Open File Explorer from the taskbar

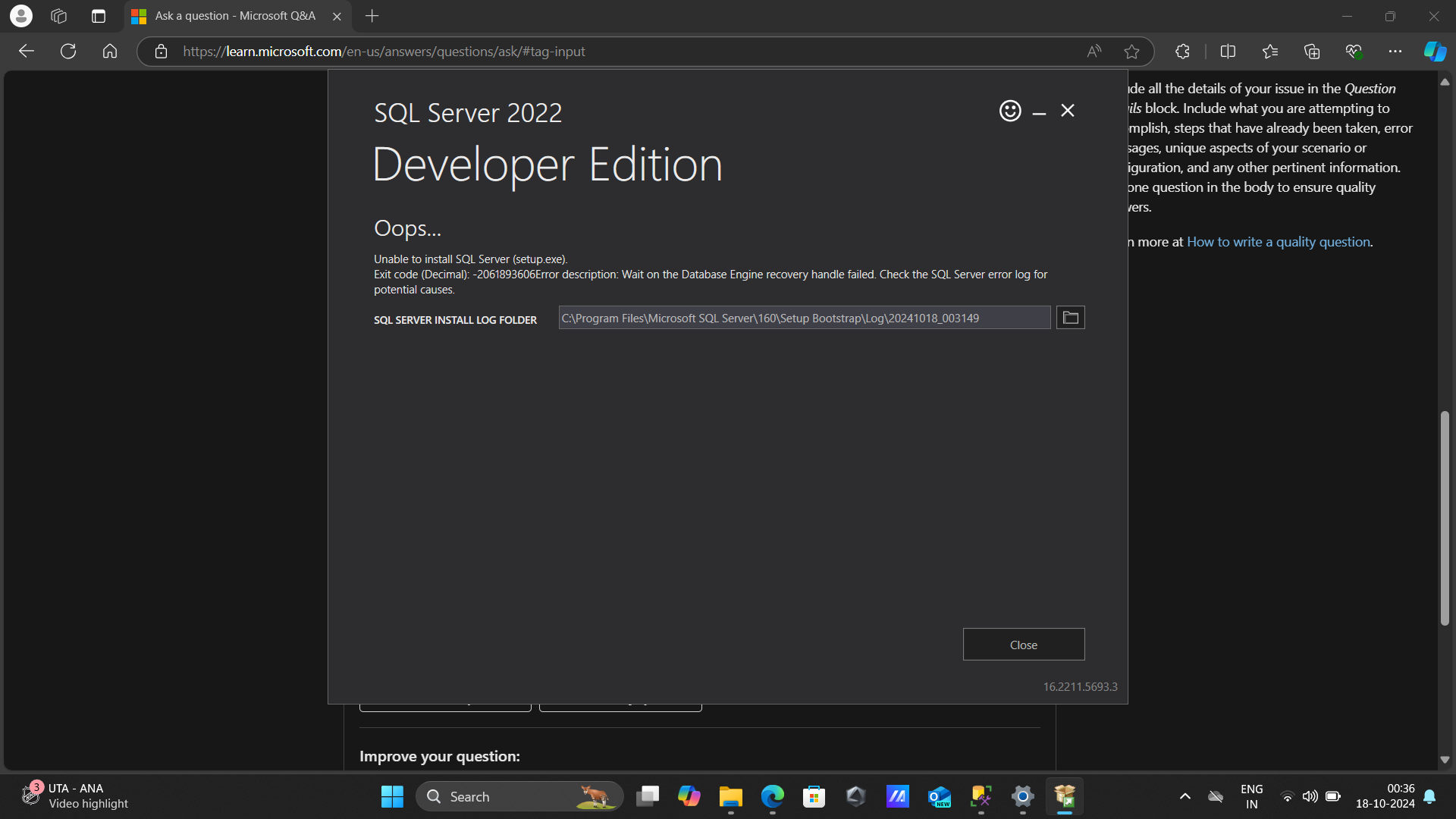tap(731, 796)
